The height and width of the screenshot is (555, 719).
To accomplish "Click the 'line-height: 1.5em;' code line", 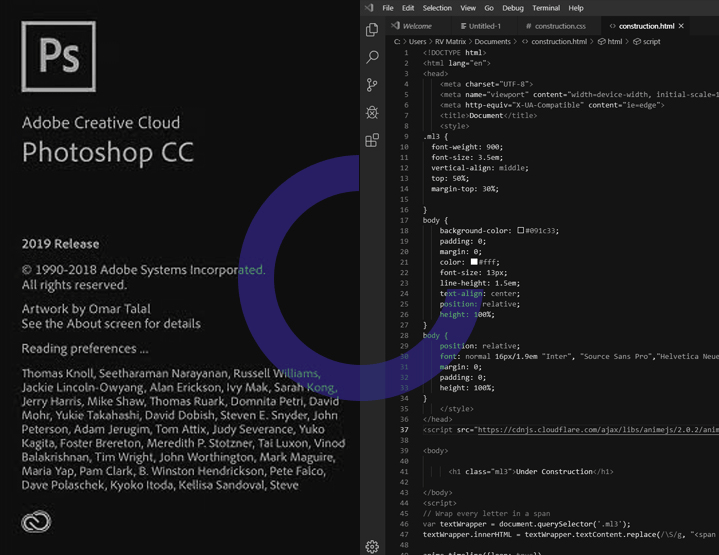I will click(x=480, y=283).
